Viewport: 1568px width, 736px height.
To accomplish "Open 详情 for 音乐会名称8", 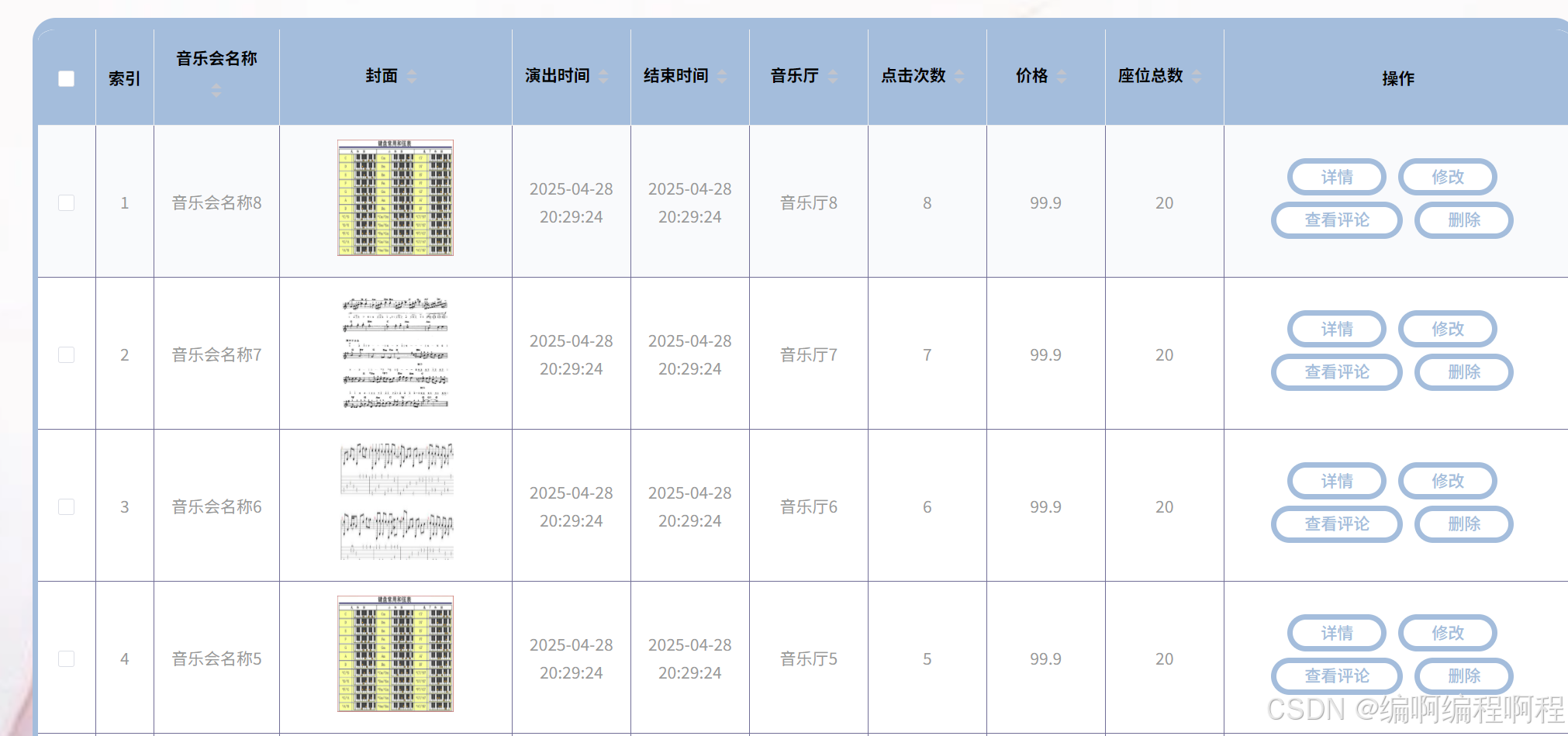I will [1337, 177].
